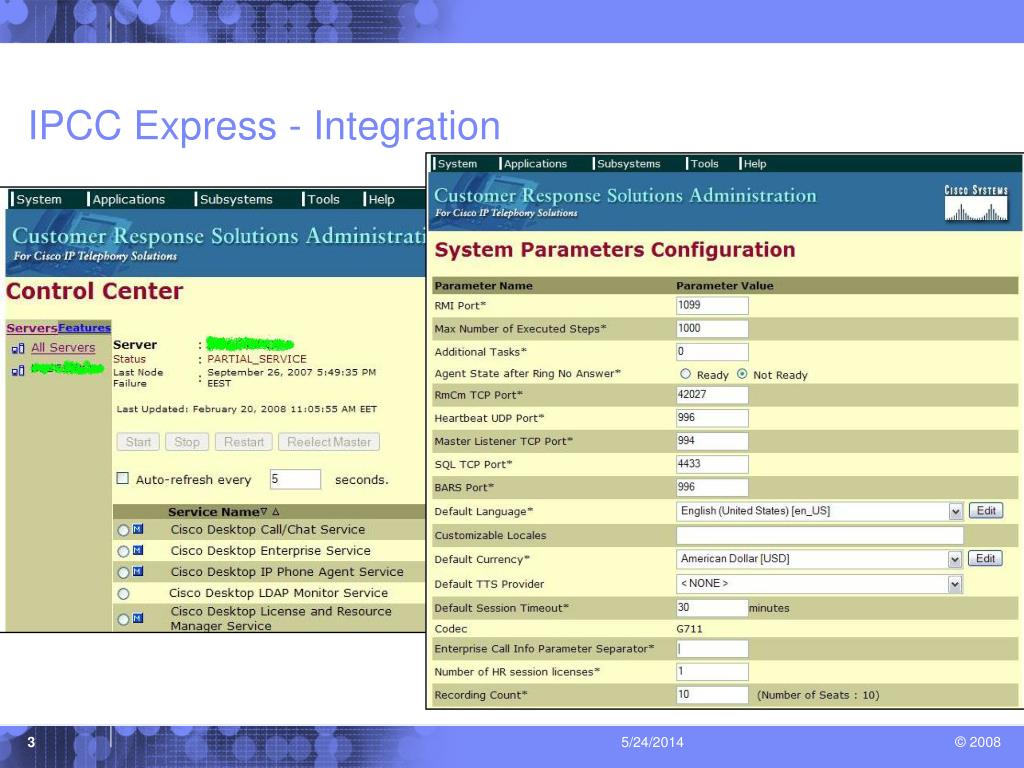Open the Default Language dropdown
Image resolution: width=1024 pixels, height=768 pixels.
pos(955,511)
